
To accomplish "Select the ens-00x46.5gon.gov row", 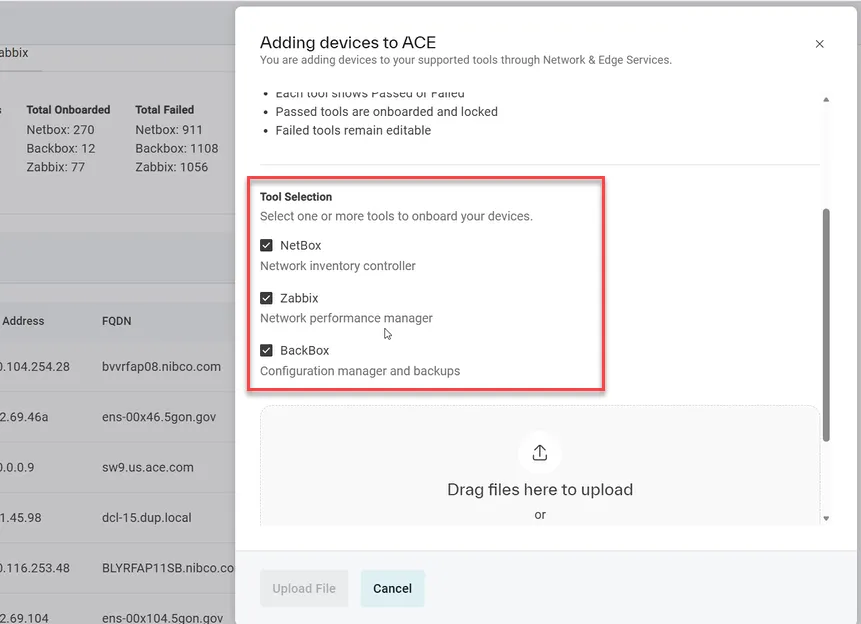I will [x=118, y=417].
